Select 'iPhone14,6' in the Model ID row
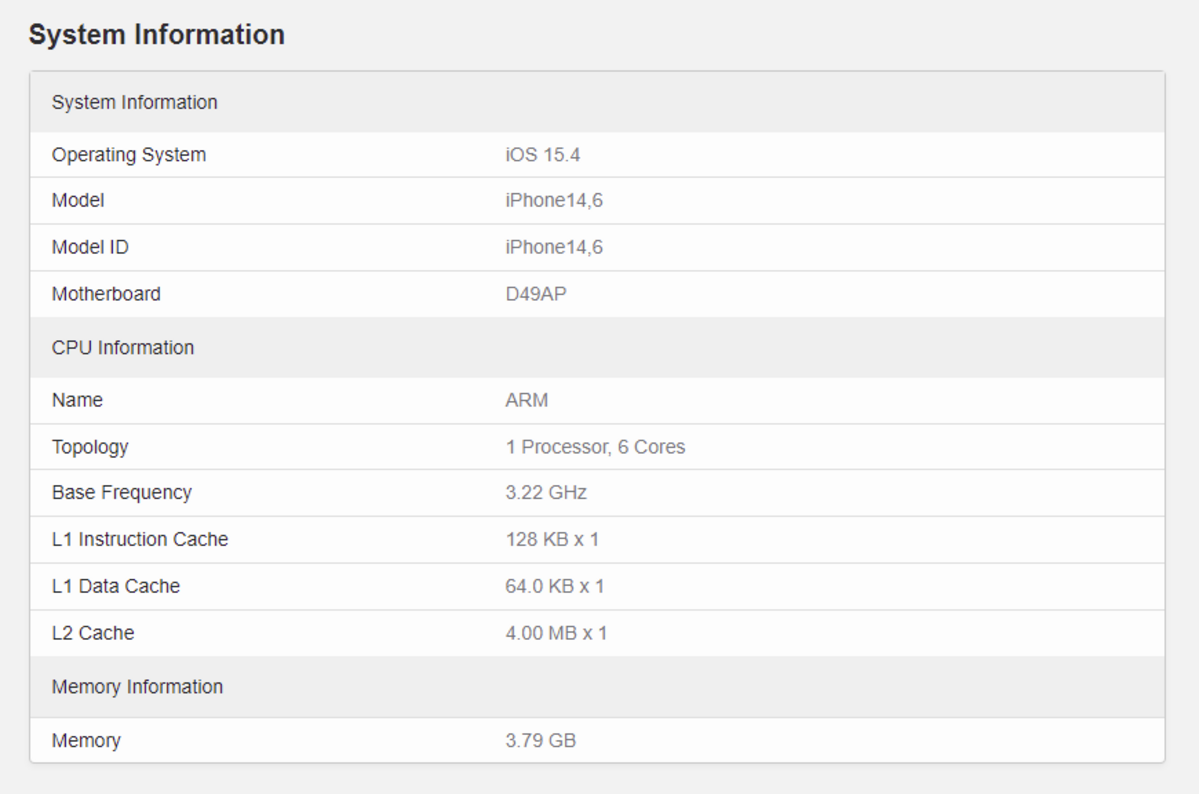Image resolution: width=1199 pixels, height=794 pixels. (x=554, y=247)
